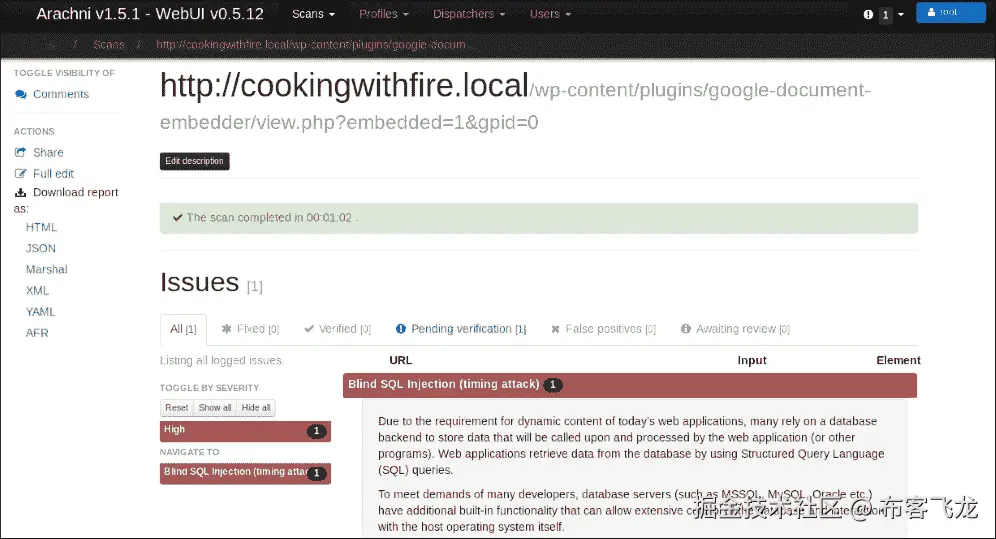Click the user icon on root button

point(931,13)
